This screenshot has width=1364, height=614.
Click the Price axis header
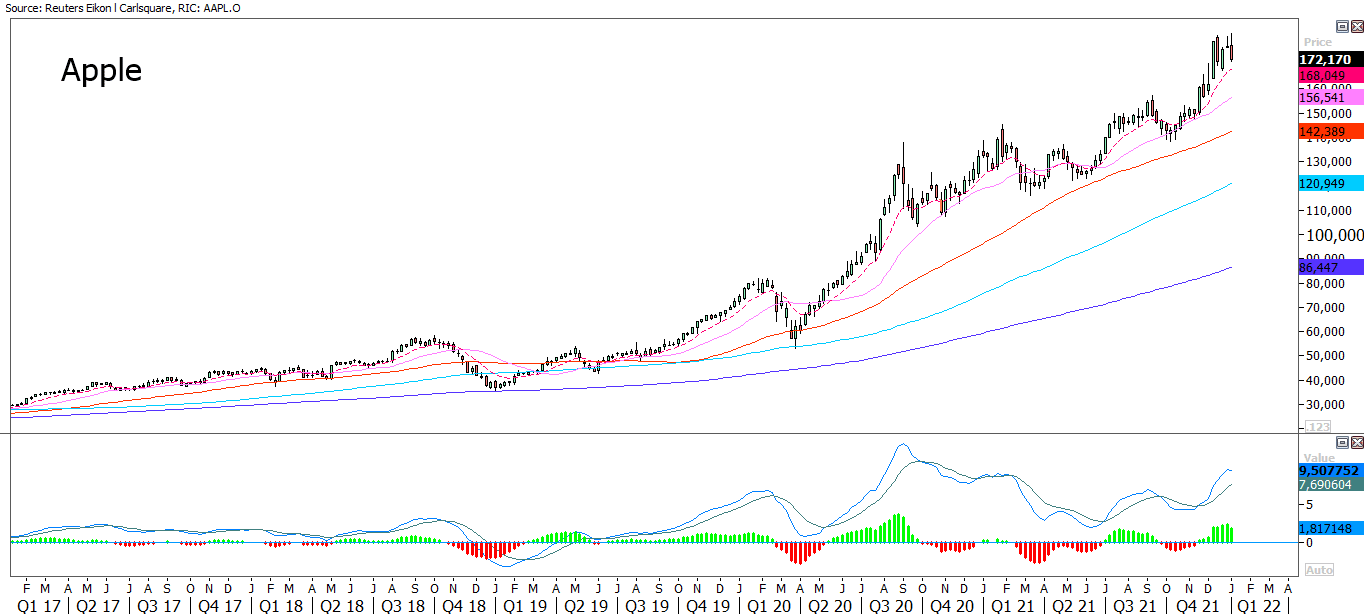click(x=1317, y=42)
